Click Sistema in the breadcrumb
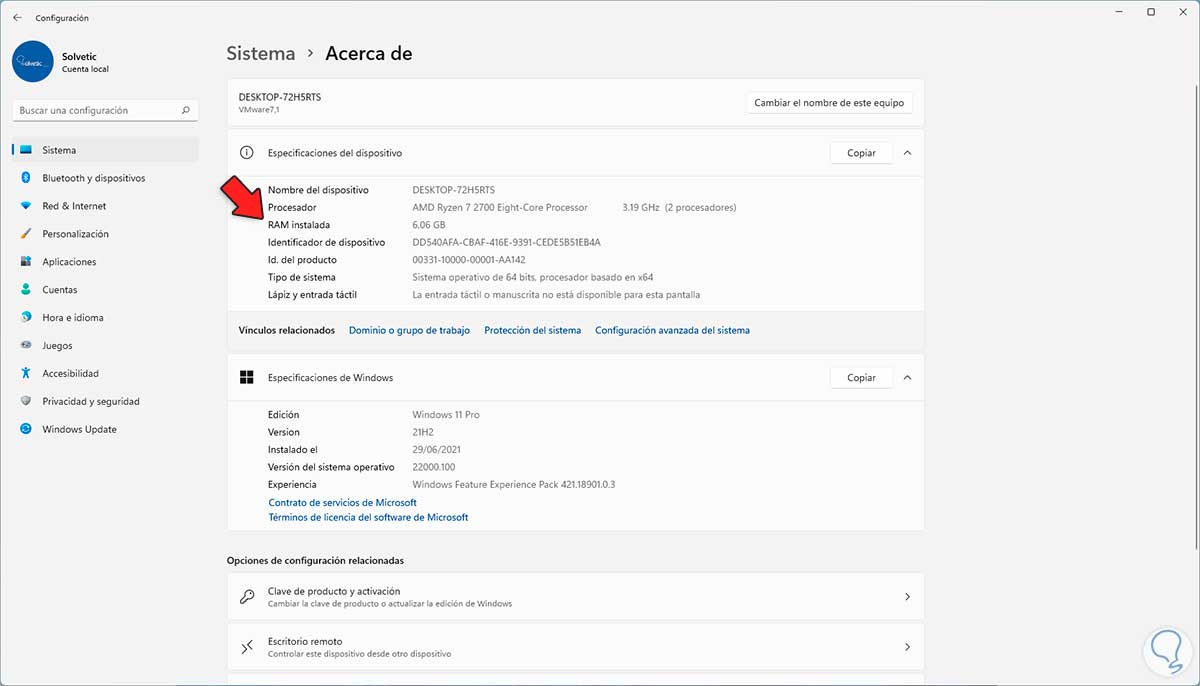Image resolution: width=1200 pixels, height=686 pixels. (261, 54)
